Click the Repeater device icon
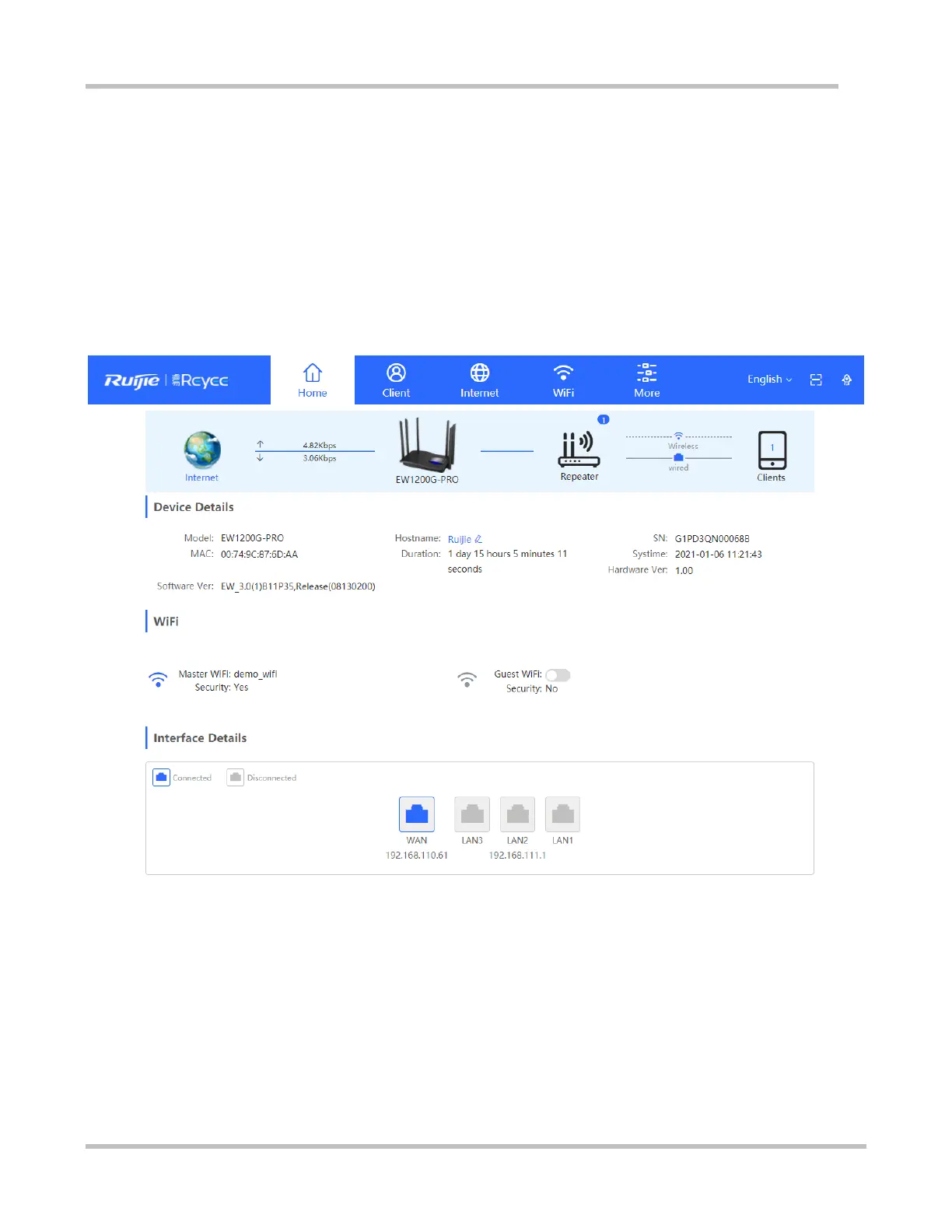This screenshot has height=1232, width=952. (579, 450)
